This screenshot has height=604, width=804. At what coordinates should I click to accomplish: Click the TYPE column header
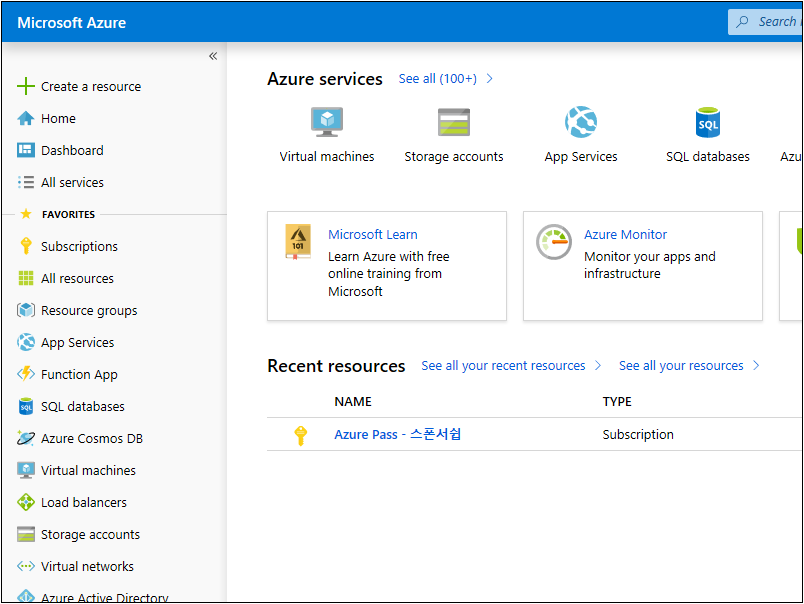[617, 401]
